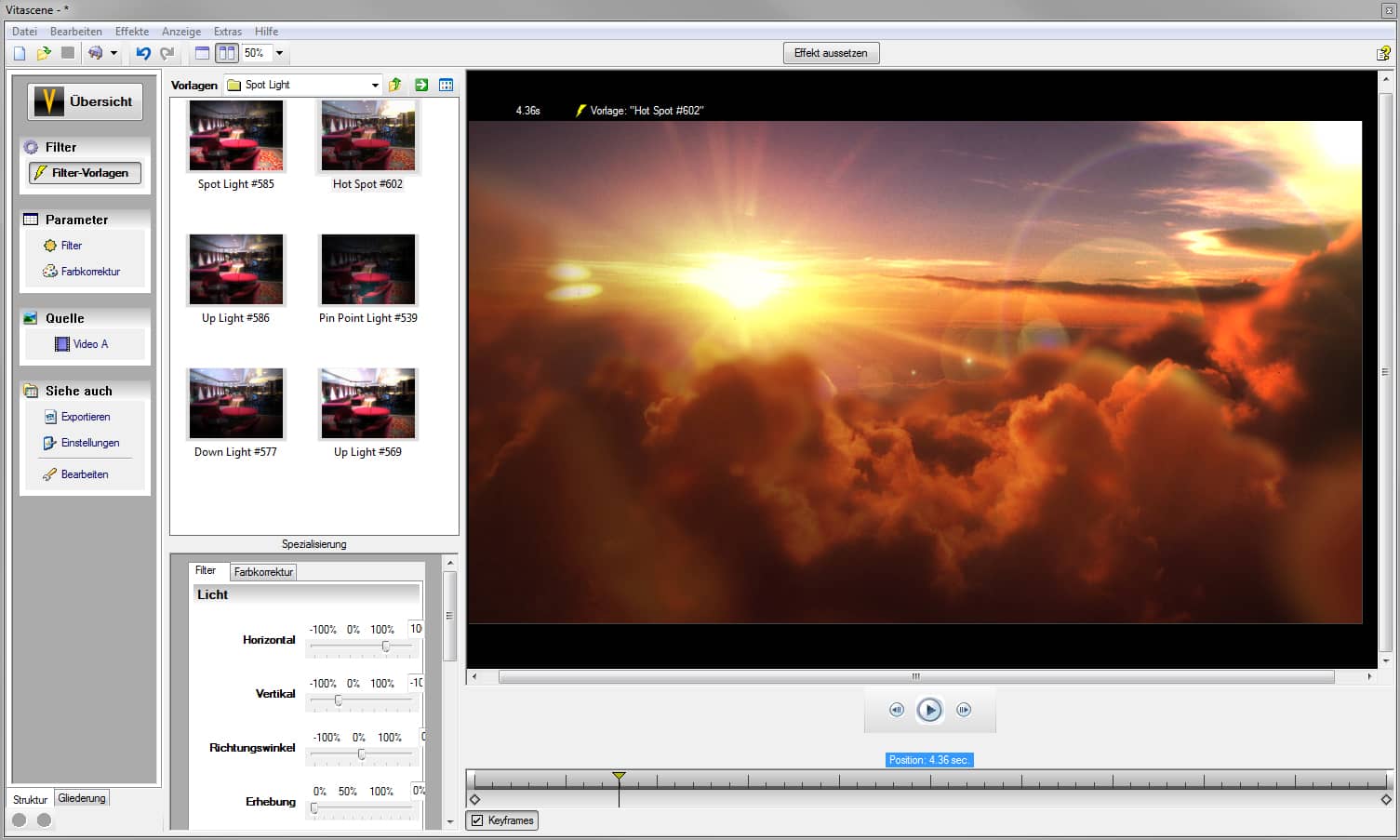Viewport: 1400px width, 840px height.
Task: Open the Effekte menu
Action: (132, 31)
